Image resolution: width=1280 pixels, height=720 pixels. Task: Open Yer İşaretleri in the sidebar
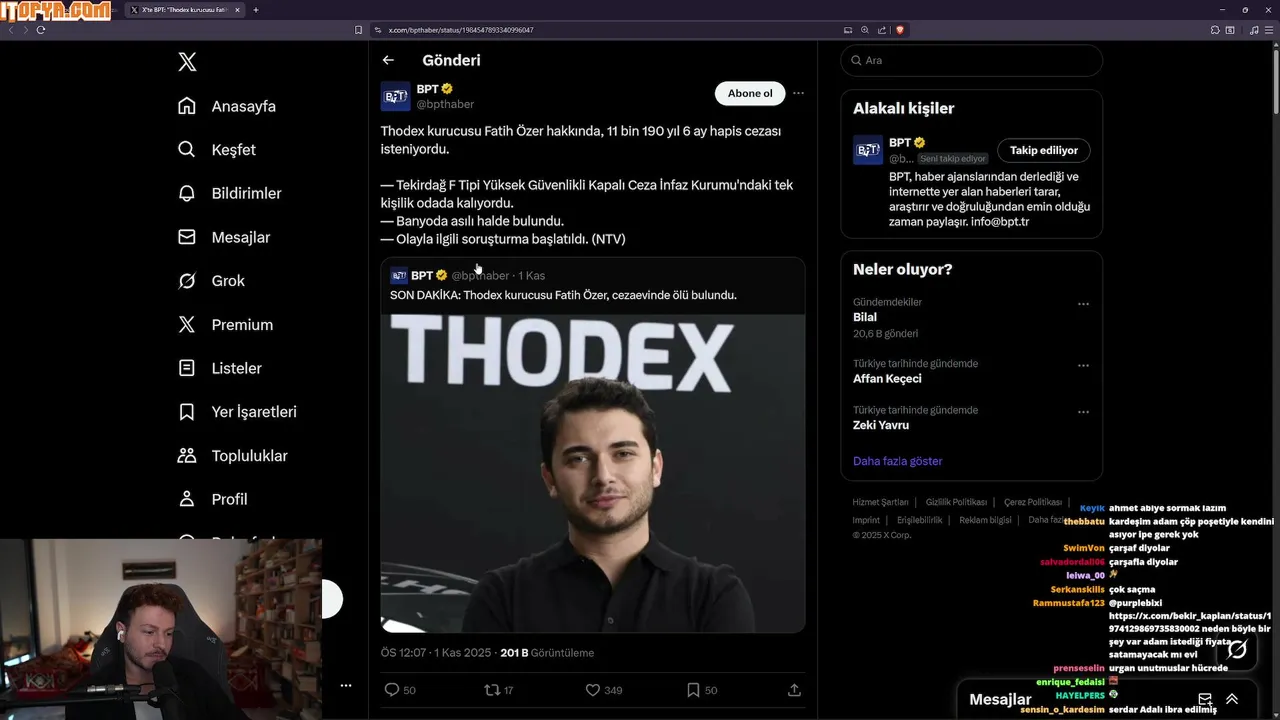pyautogui.click(x=236, y=412)
